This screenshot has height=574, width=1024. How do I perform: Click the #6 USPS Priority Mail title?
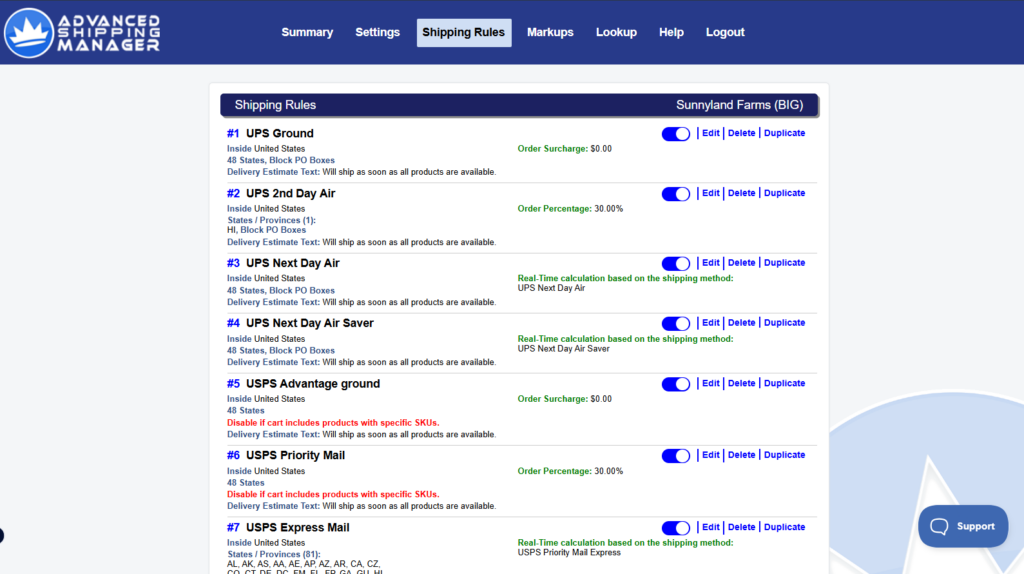click(286, 456)
